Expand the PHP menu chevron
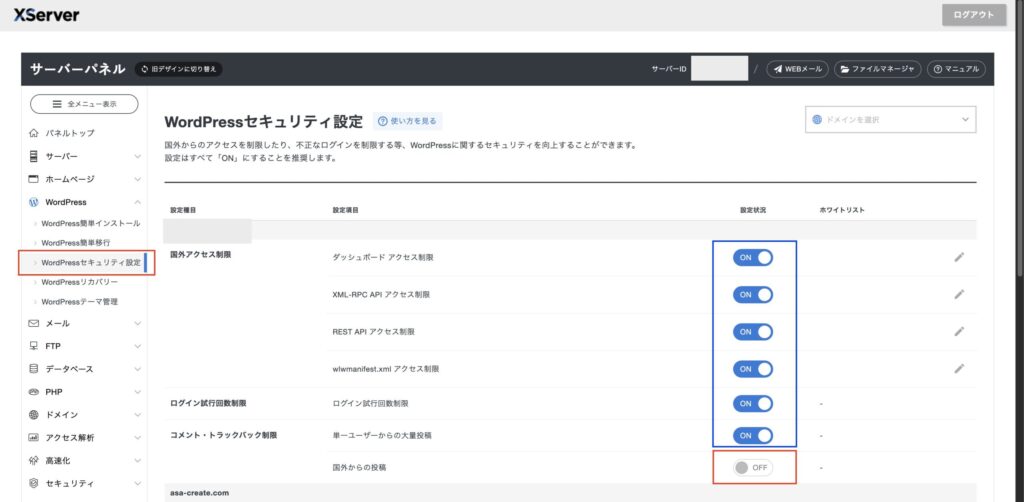 point(137,392)
